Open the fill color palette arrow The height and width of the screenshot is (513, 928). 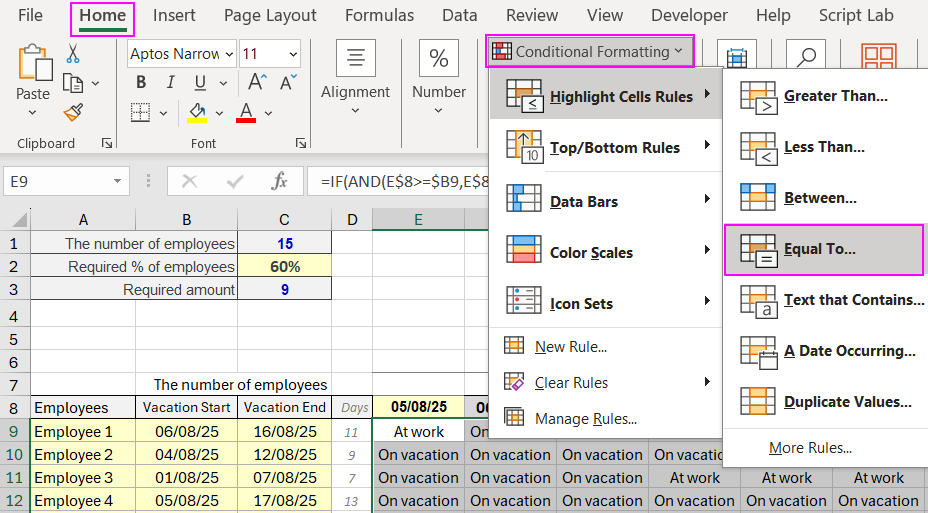[x=219, y=112]
